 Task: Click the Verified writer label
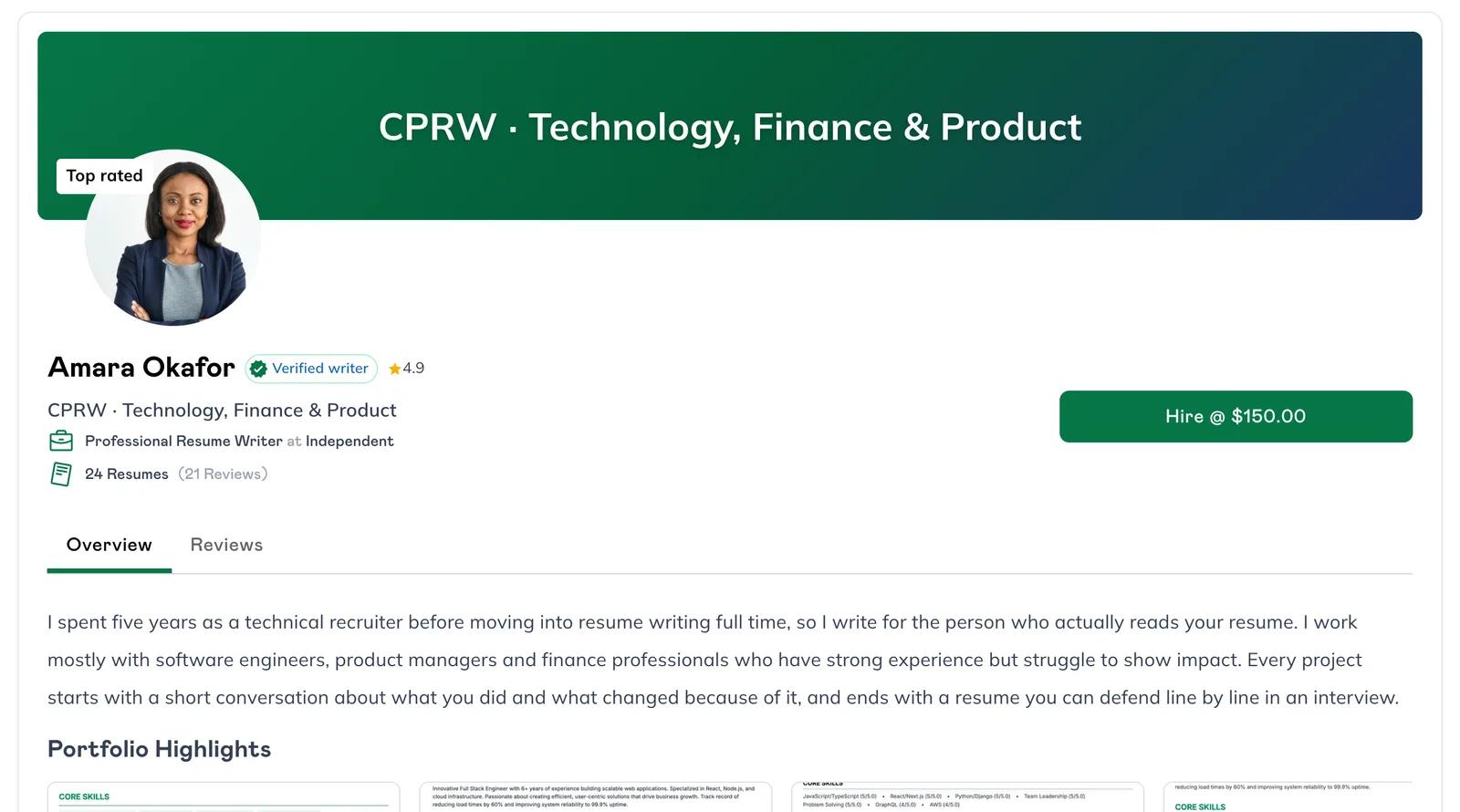(x=320, y=369)
